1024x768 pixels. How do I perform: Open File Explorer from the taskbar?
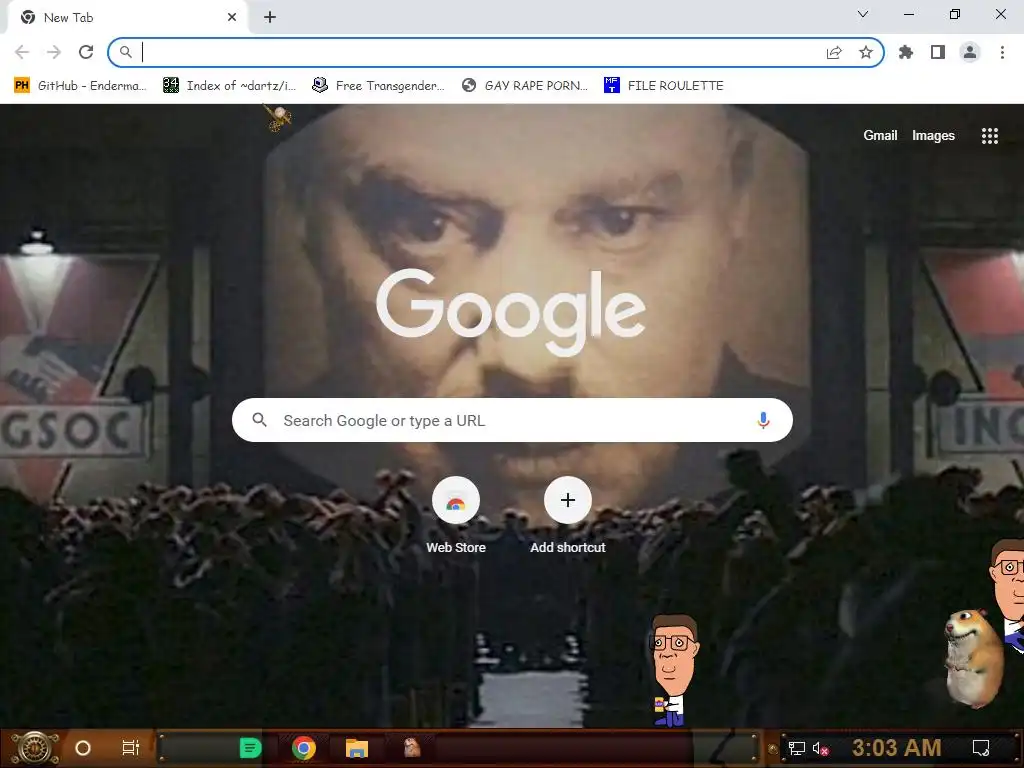click(x=357, y=748)
